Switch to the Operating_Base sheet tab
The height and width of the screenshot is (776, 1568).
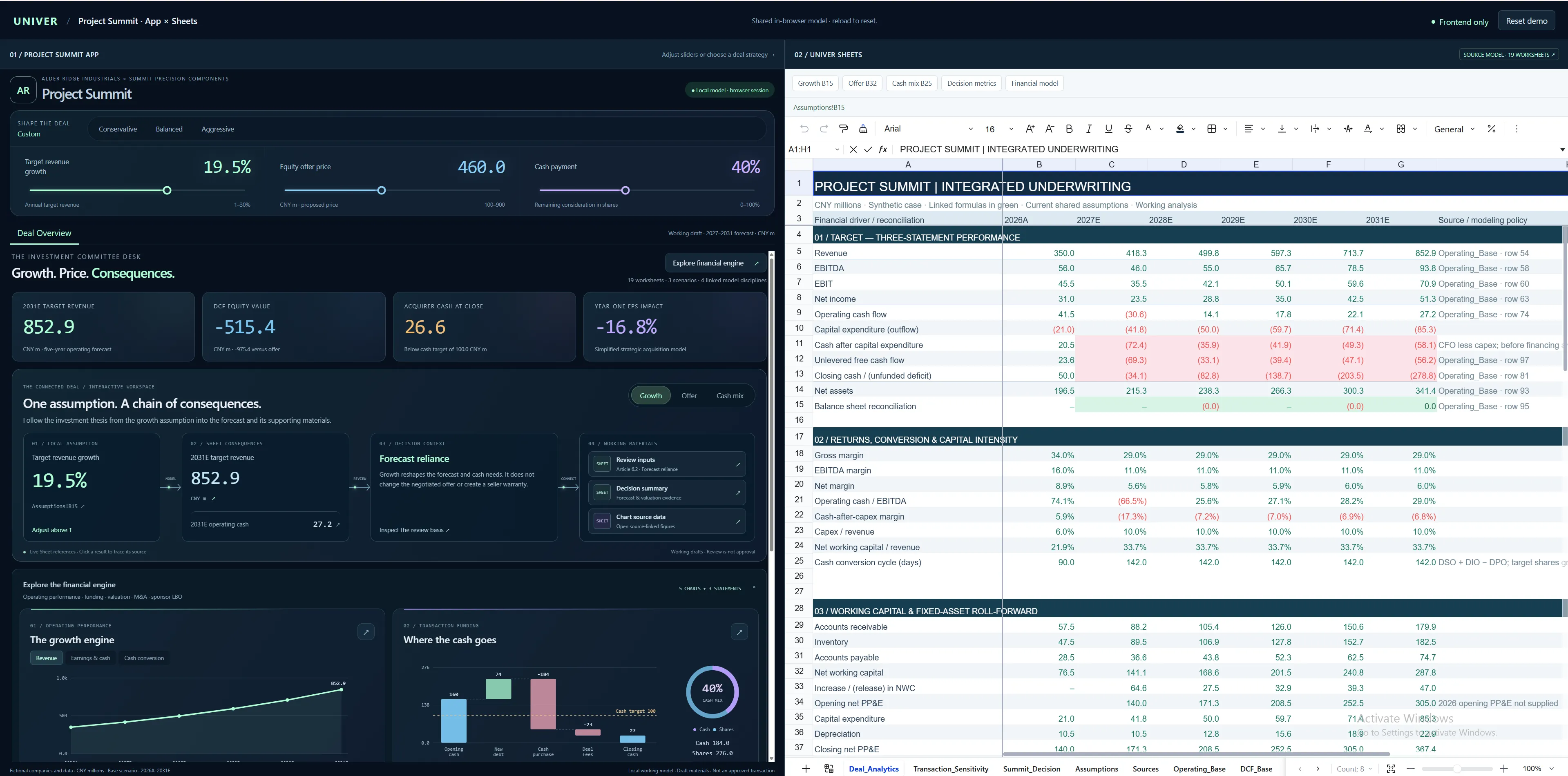point(1199,769)
